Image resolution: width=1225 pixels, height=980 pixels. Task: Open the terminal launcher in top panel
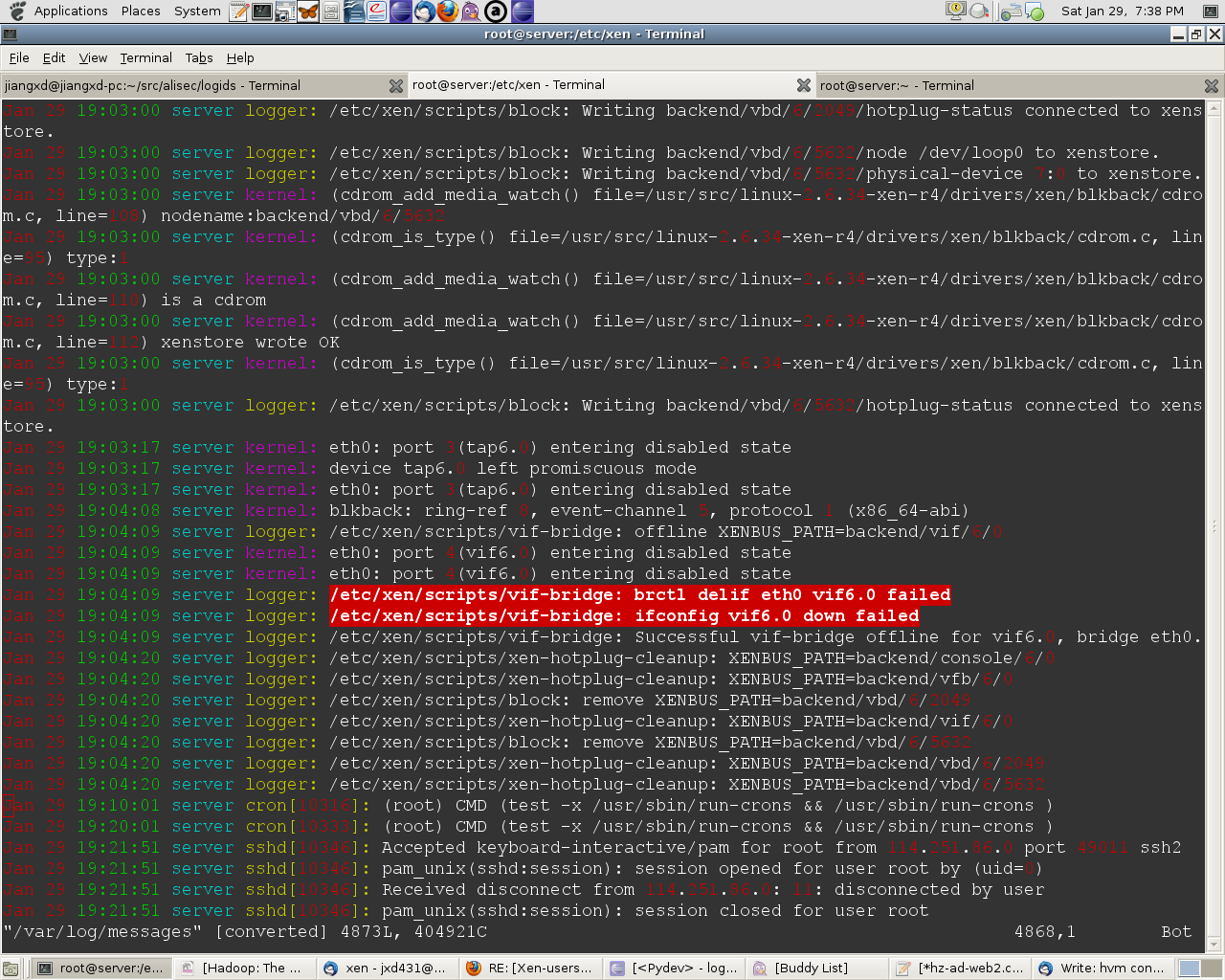(262, 11)
